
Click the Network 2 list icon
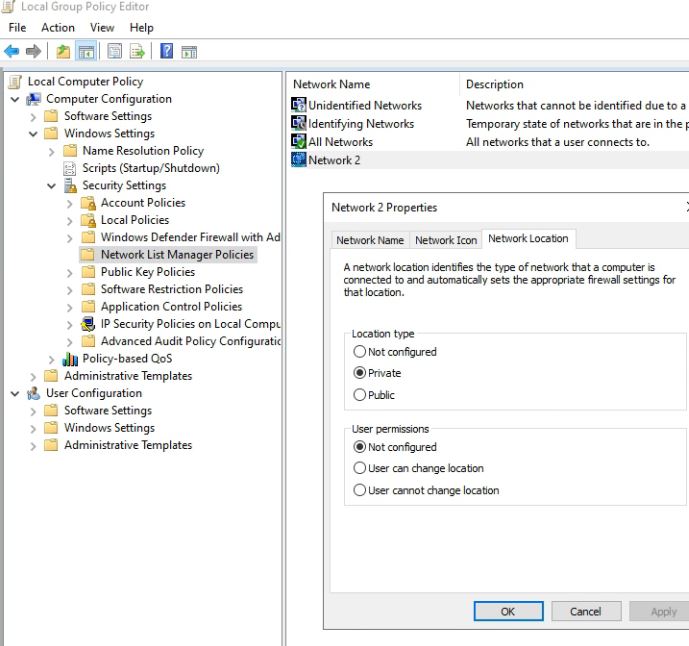(299, 160)
